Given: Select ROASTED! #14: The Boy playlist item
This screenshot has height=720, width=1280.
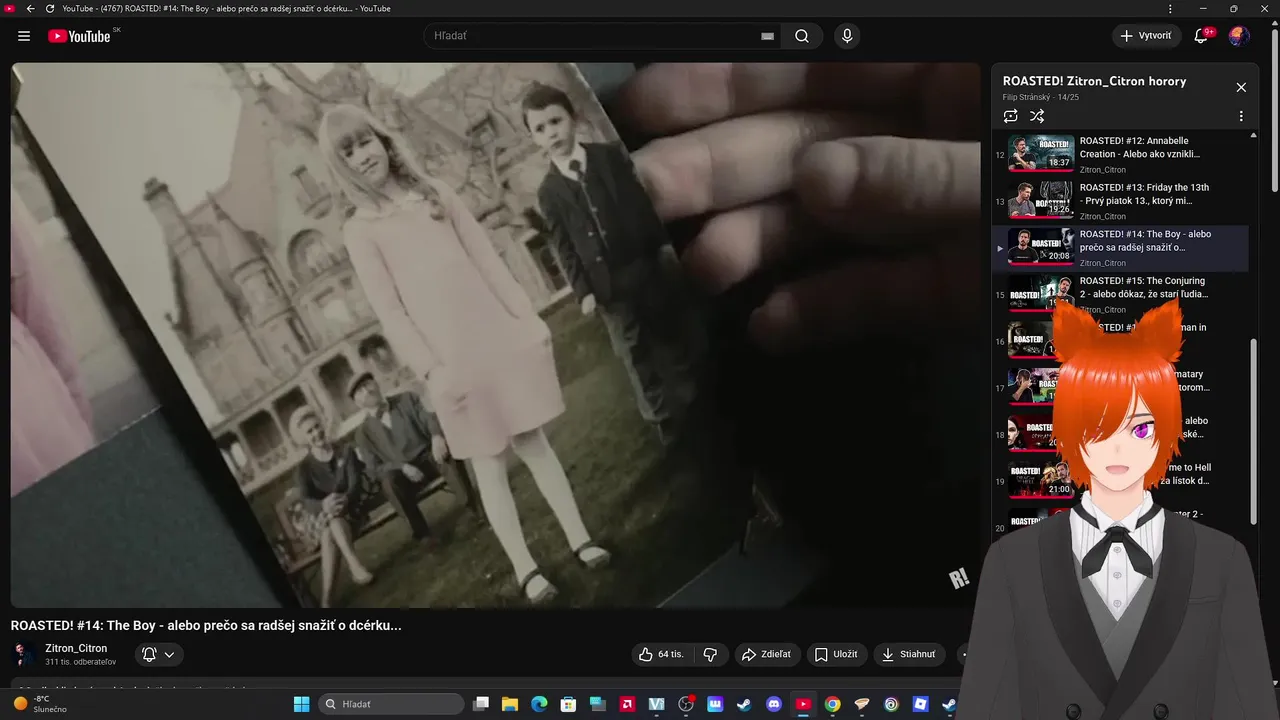Looking at the screenshot, I should point(1120,248).
